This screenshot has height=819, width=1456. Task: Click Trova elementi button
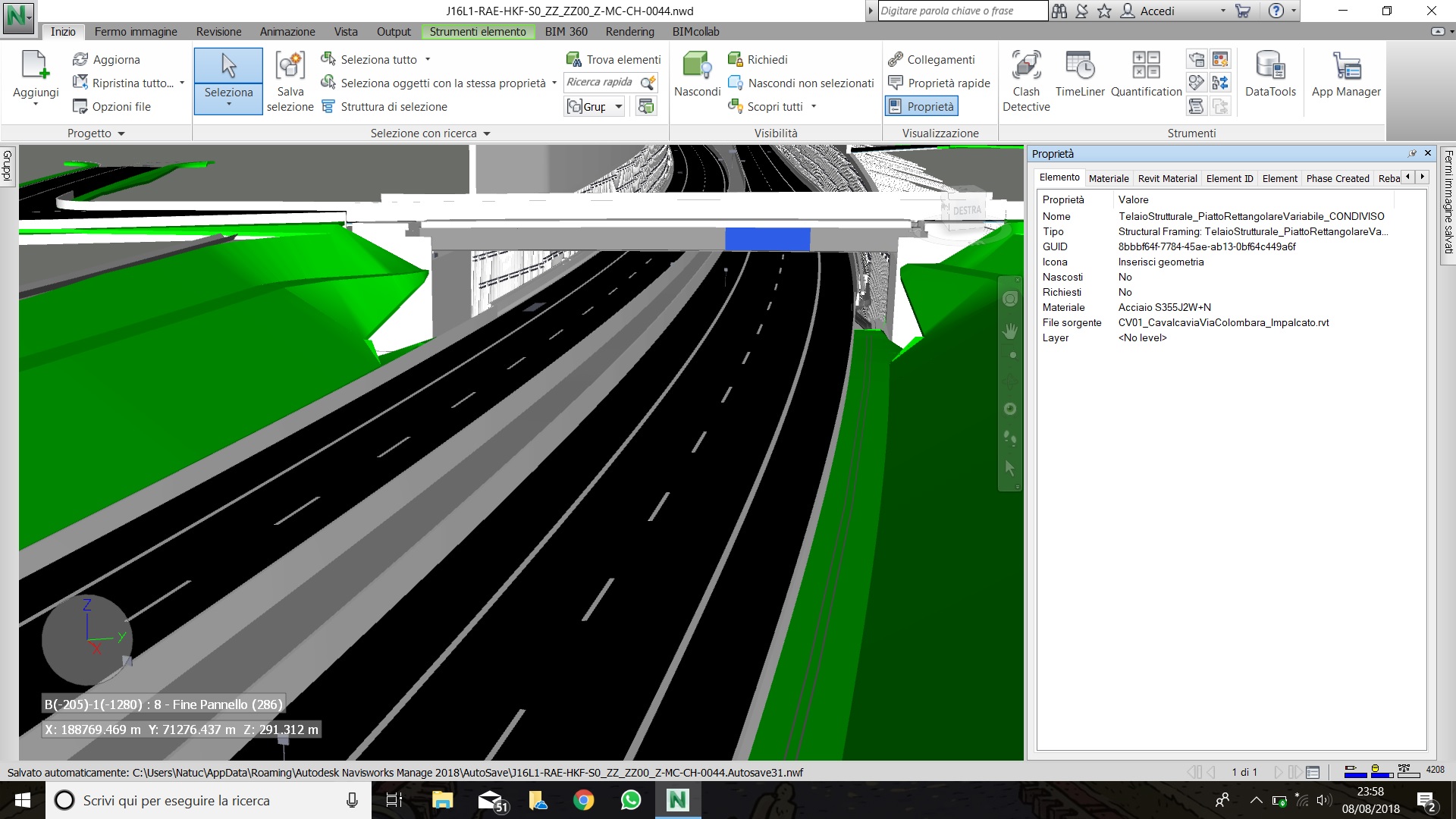click(x=613, y=59)
